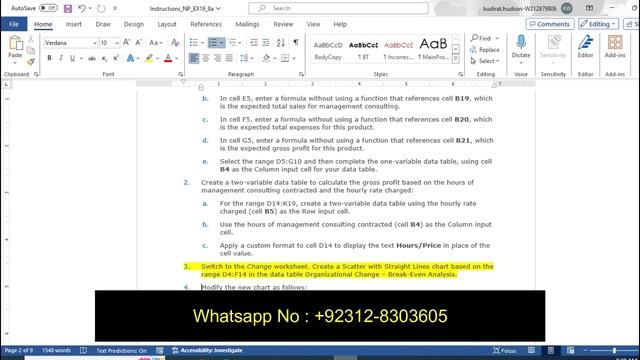The image size is (640, 360).
Task: Apply the MainPro heading style
Action: 433,50
